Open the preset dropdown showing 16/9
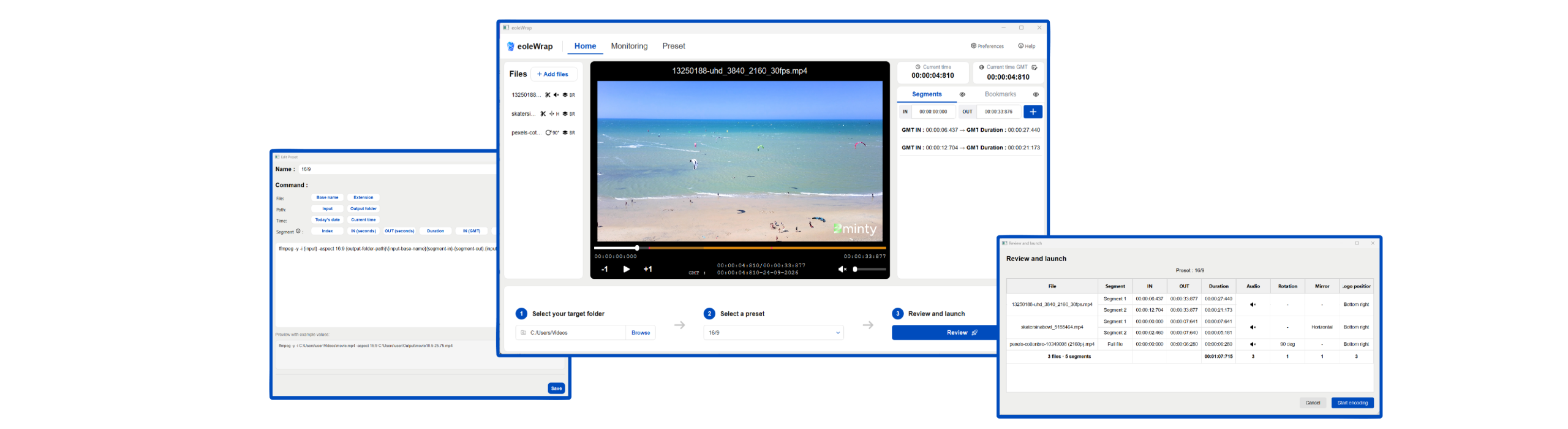The image size is (1568, 429). pos(773,333)
